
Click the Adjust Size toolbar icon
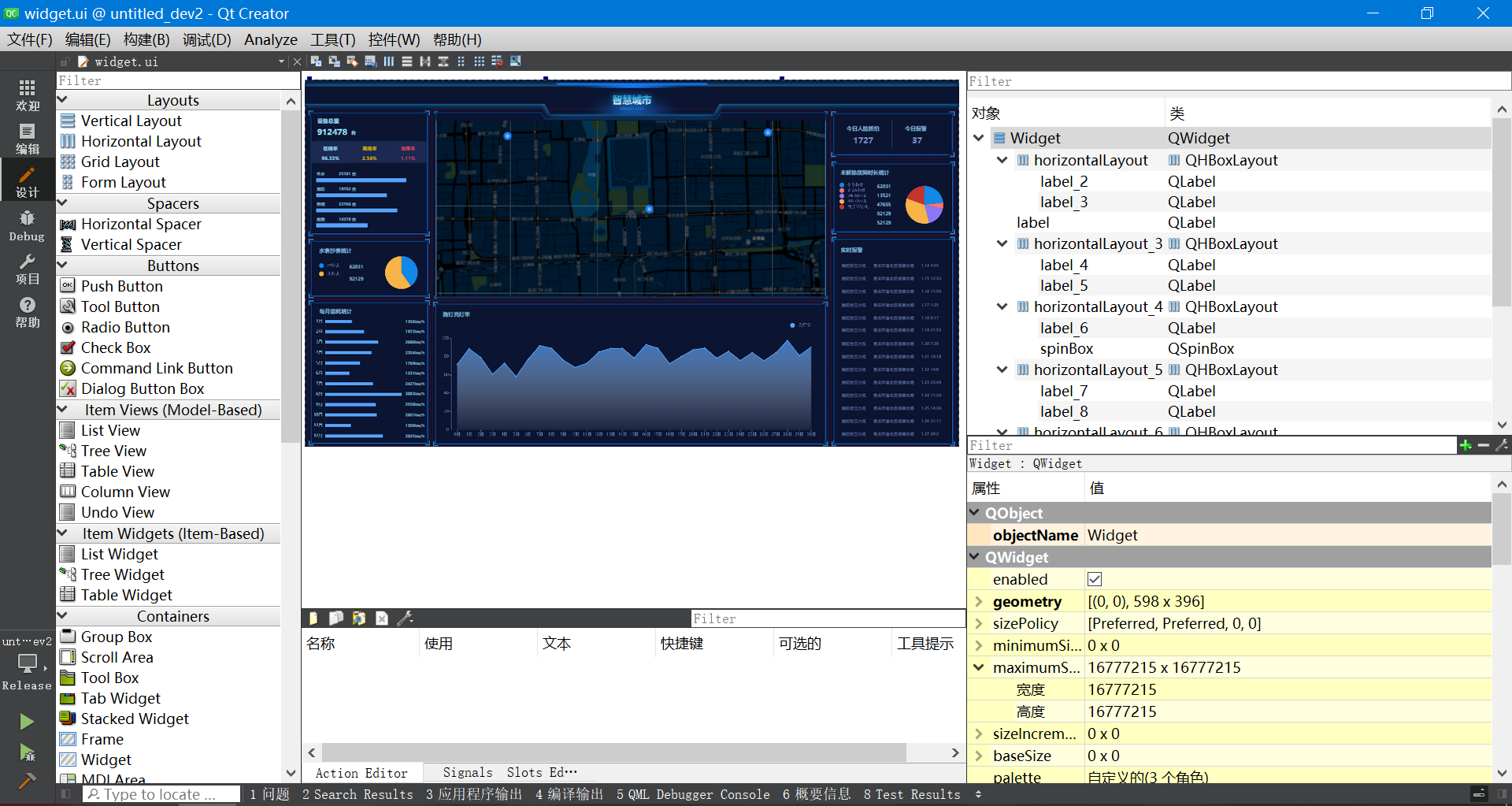point(516,61)
